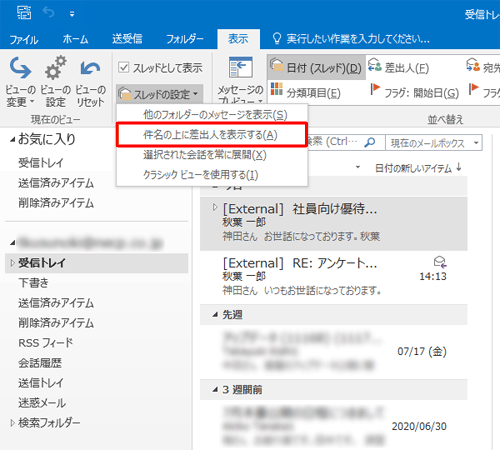Select クラシック ビューを使用する(I) menu item
This screenshot has width=500, height=450.
click(212, 175)
